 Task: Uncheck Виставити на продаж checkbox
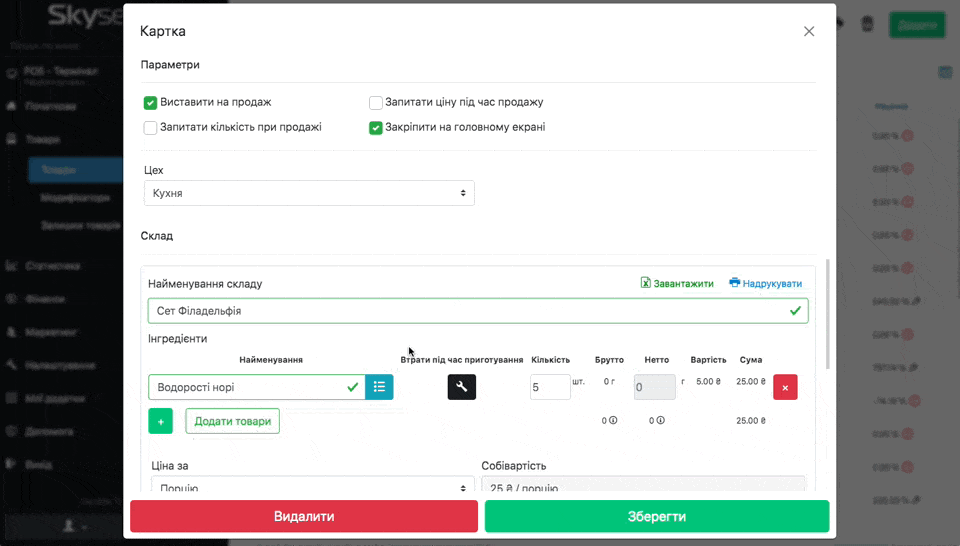151,102
